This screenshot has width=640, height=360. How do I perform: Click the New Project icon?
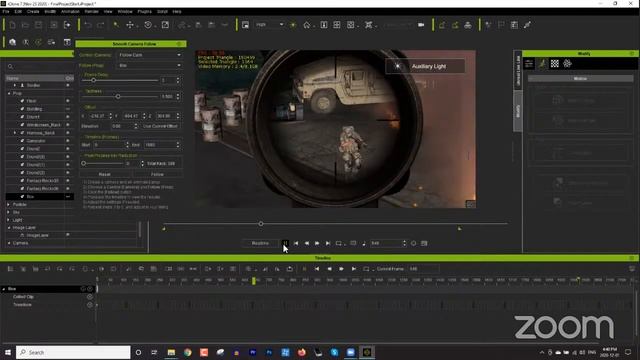click(x=12, y=25)
